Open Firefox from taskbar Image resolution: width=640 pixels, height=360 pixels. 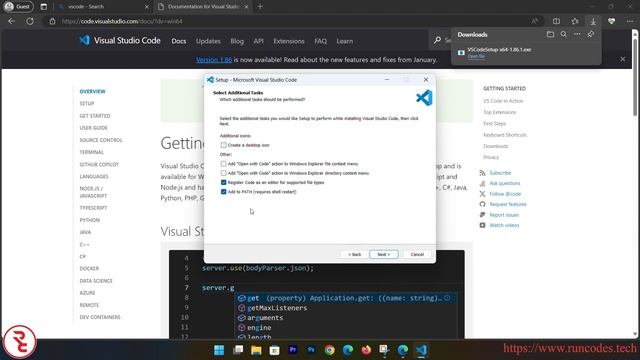coord(366,350)
